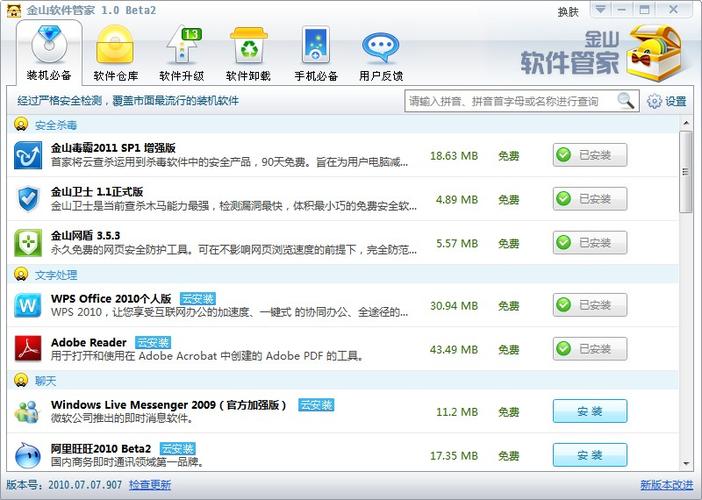
Task: Click 云安装 tag next to Windows Live Messenger
Action: (x=316, y=405)
